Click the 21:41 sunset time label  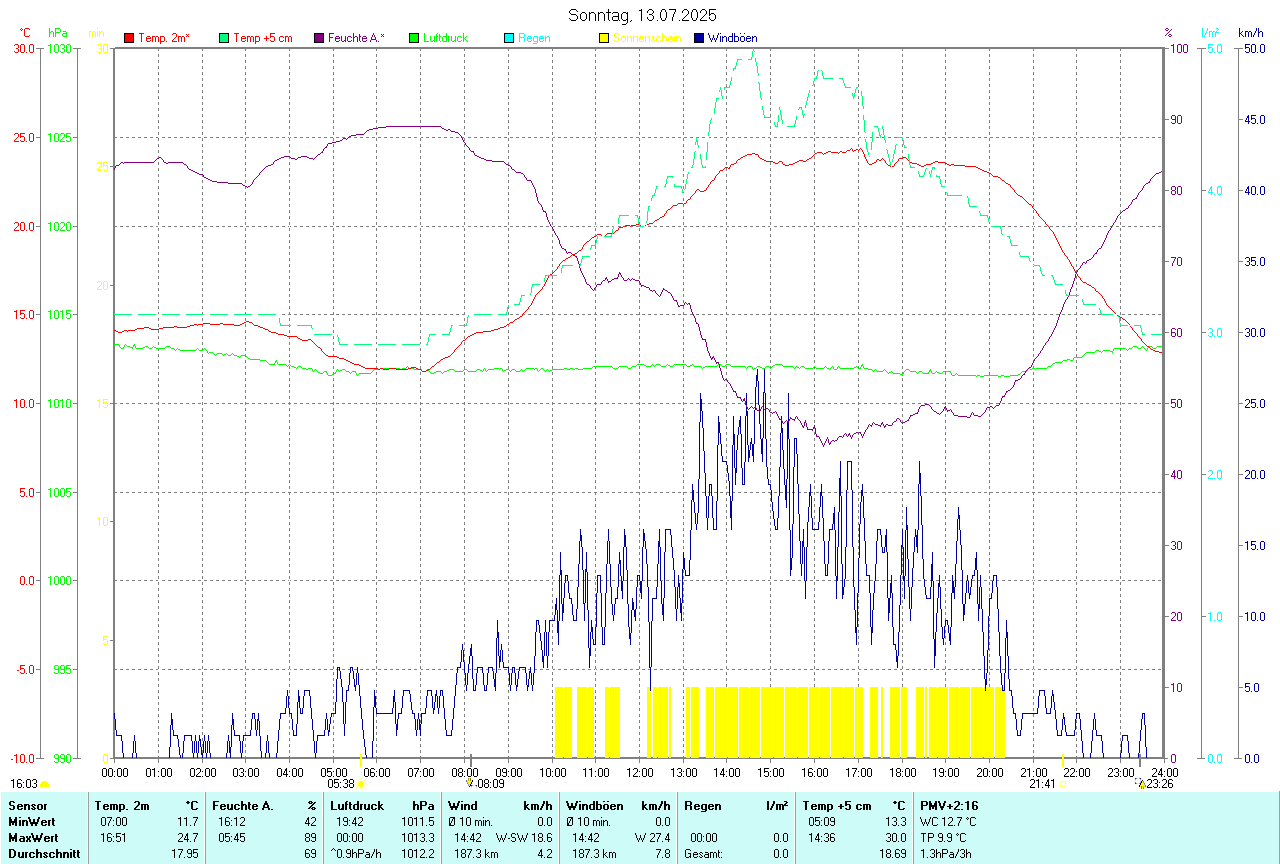[1042, 784]
